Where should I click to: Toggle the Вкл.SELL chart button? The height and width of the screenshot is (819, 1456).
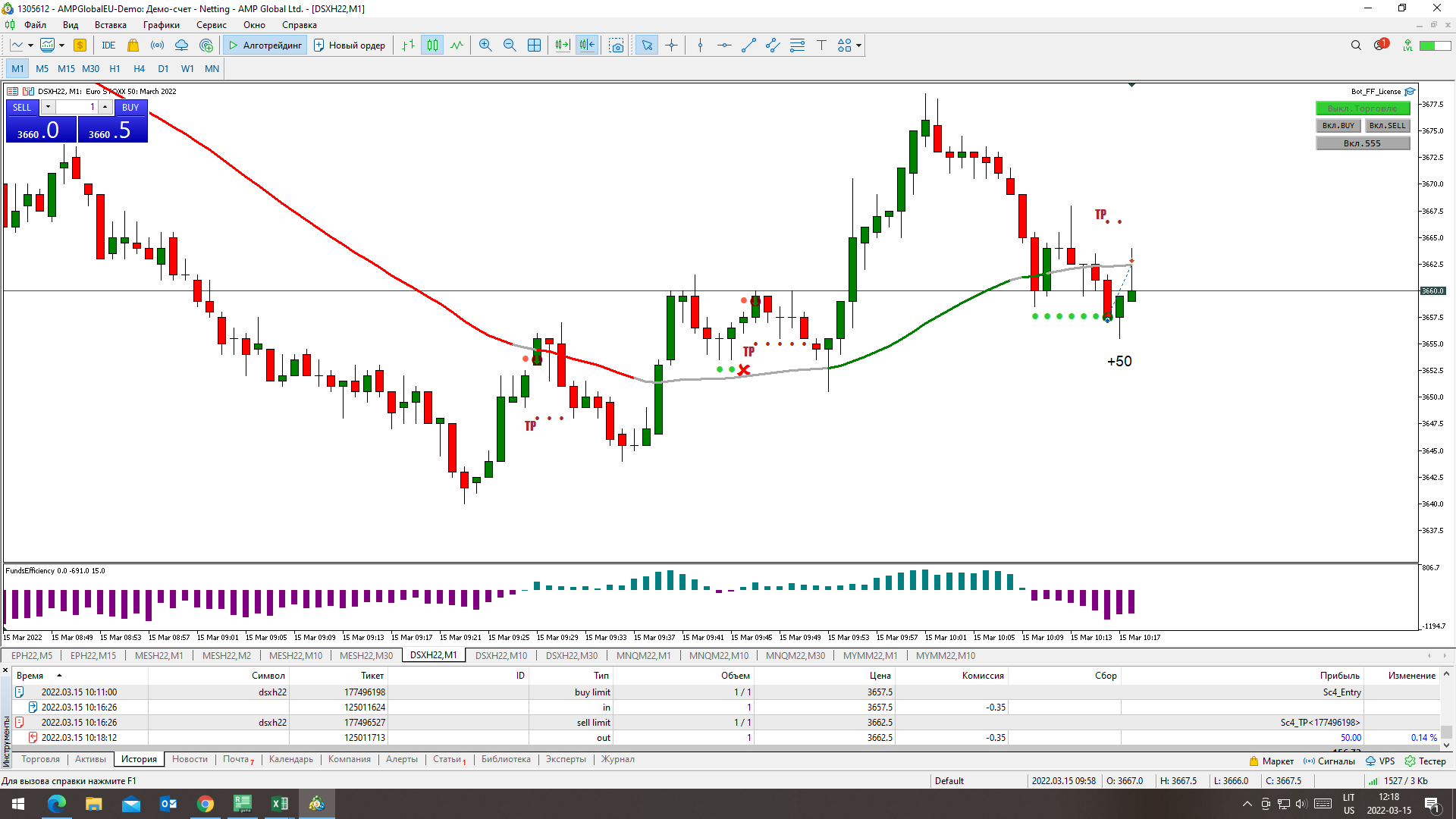(x=1387, y=126)
